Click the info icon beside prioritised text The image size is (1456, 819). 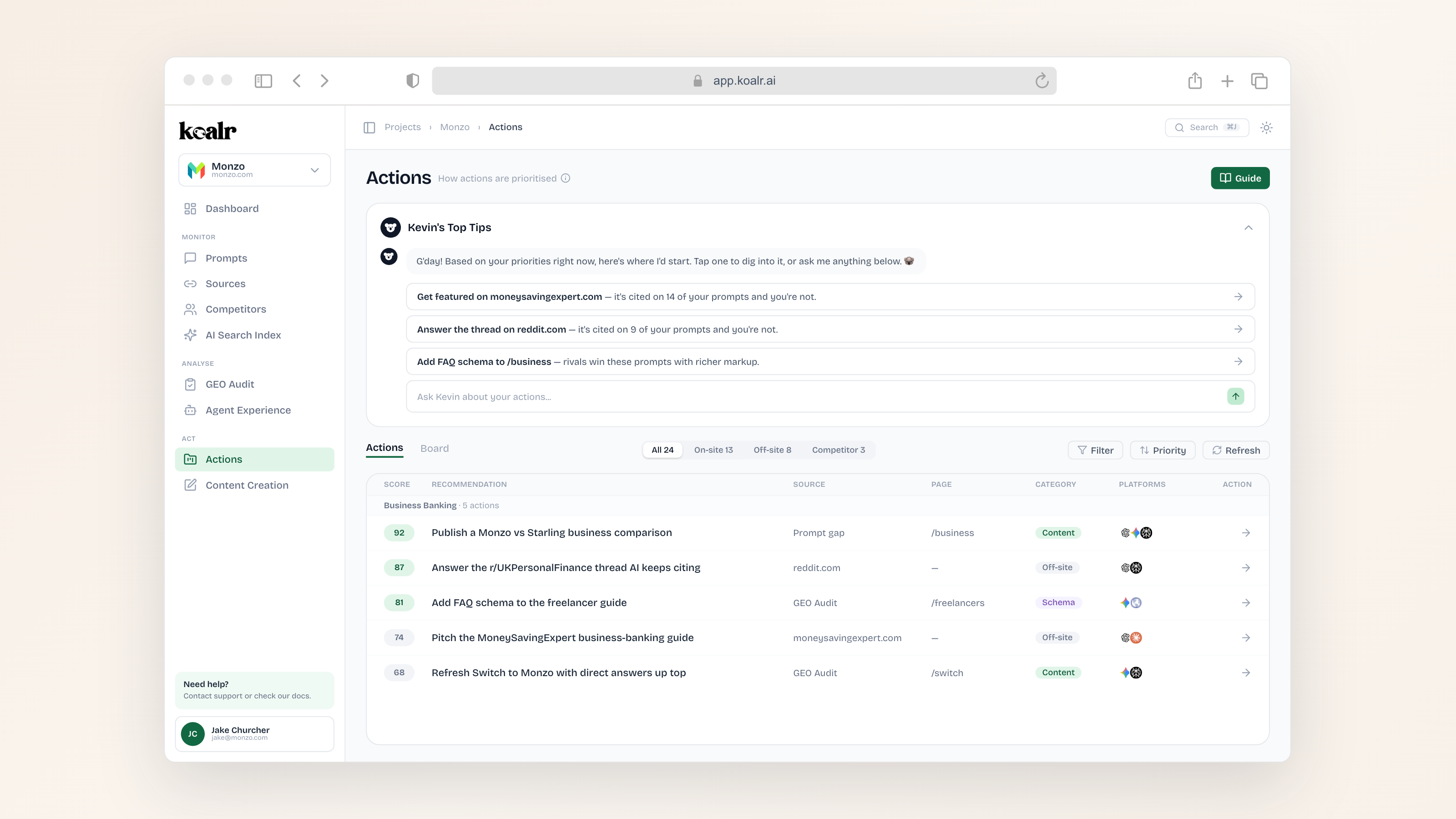click(566, 179)
